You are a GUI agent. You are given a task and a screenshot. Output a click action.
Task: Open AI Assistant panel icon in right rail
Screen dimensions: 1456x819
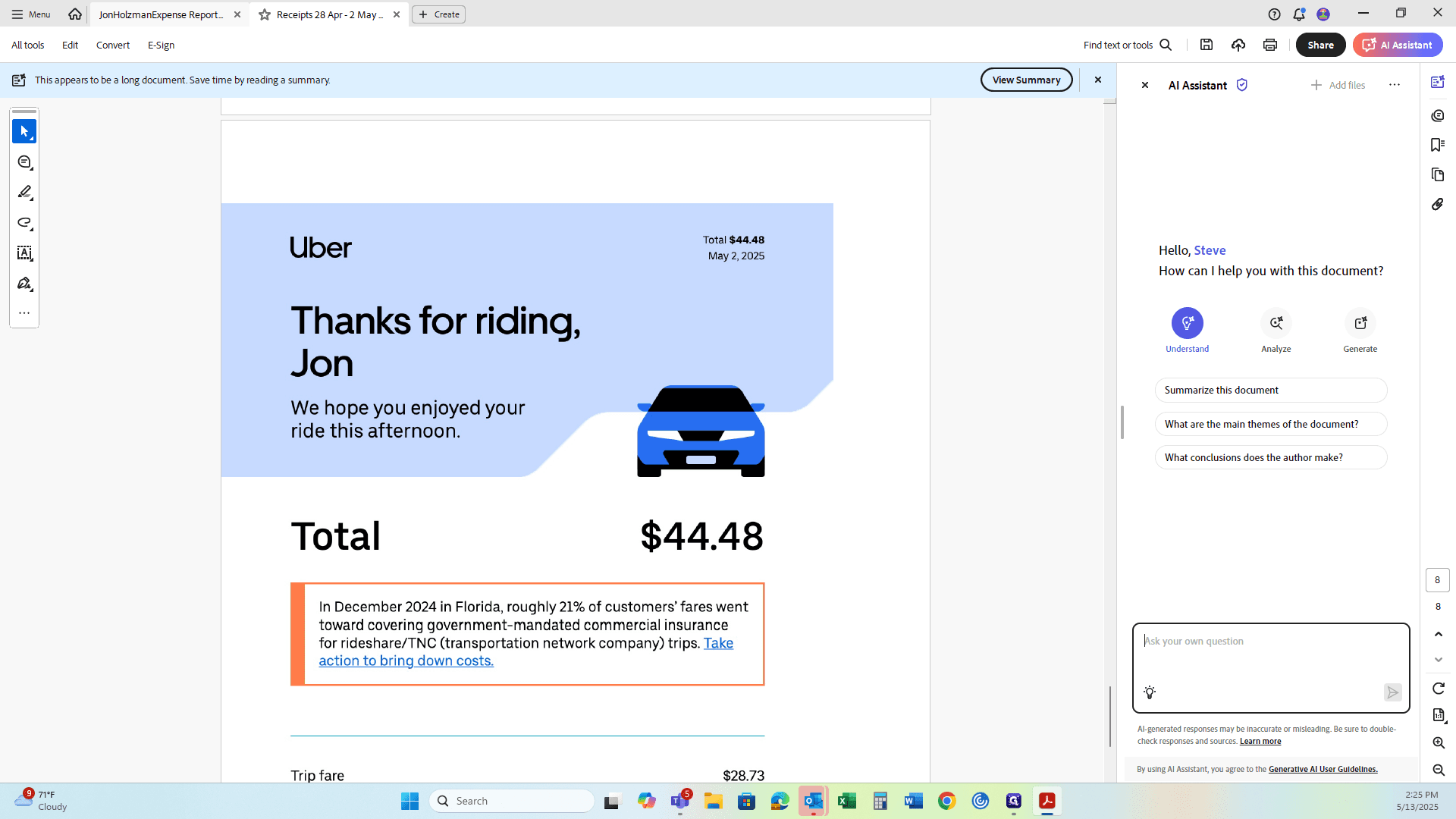point(1438,82)
